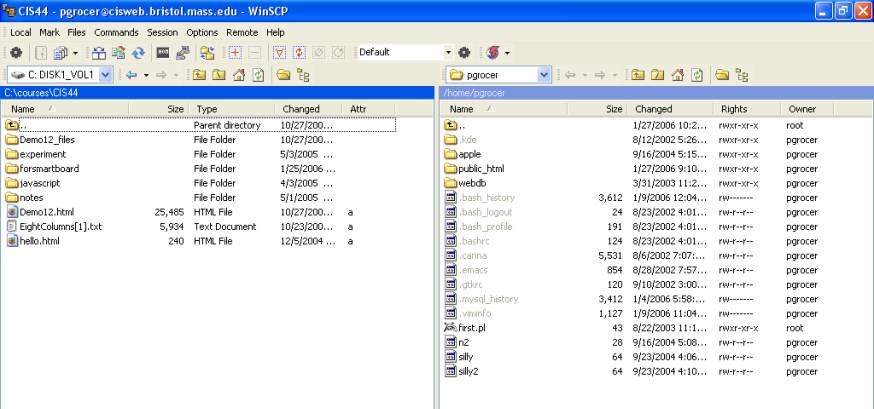
Task: Go to local parent directory icon
Action: 200,75
